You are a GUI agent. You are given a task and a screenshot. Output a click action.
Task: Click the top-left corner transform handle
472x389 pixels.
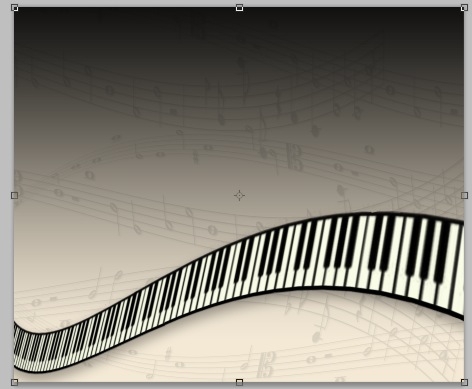point(15,8)
